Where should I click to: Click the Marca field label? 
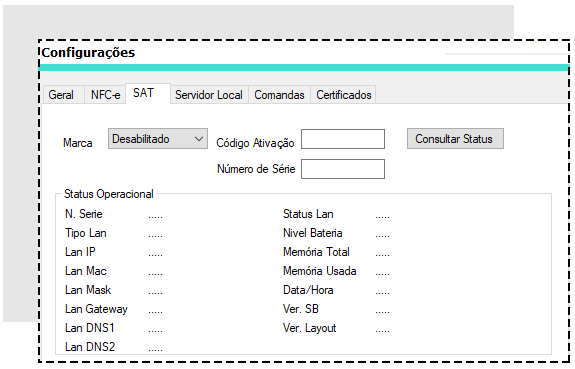tap(77, 143)
